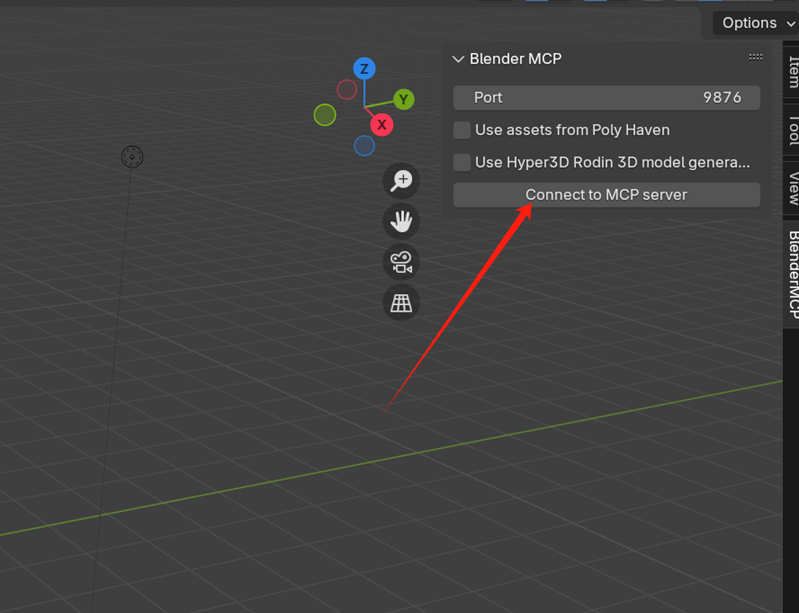Viewport: 799px width, 613px height.
Task: Click the X axis on navigation gizmo
Action: (382, 125)
